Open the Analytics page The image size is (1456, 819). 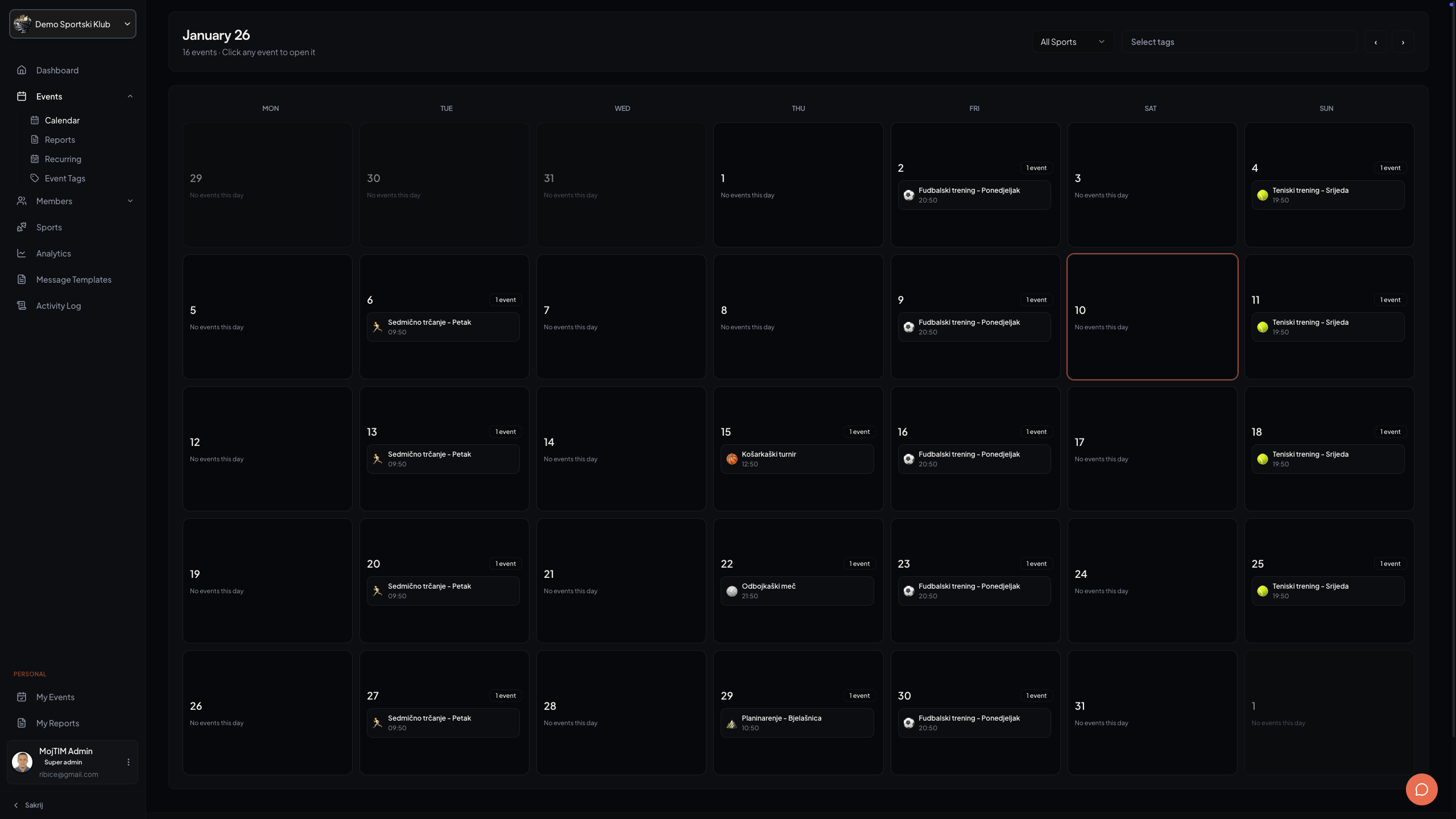53,253
